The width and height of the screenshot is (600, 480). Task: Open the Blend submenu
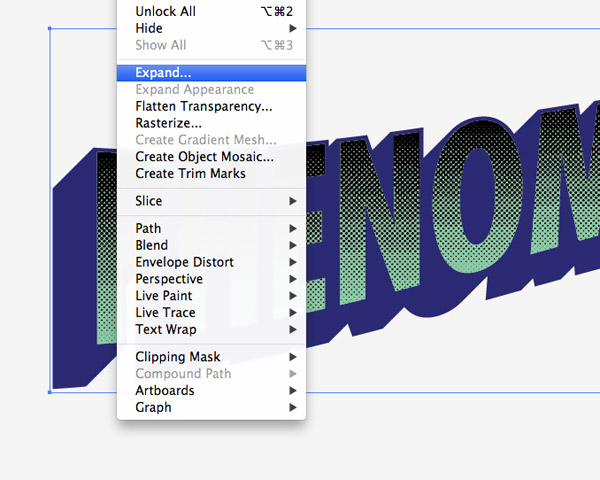coord(211,245)
